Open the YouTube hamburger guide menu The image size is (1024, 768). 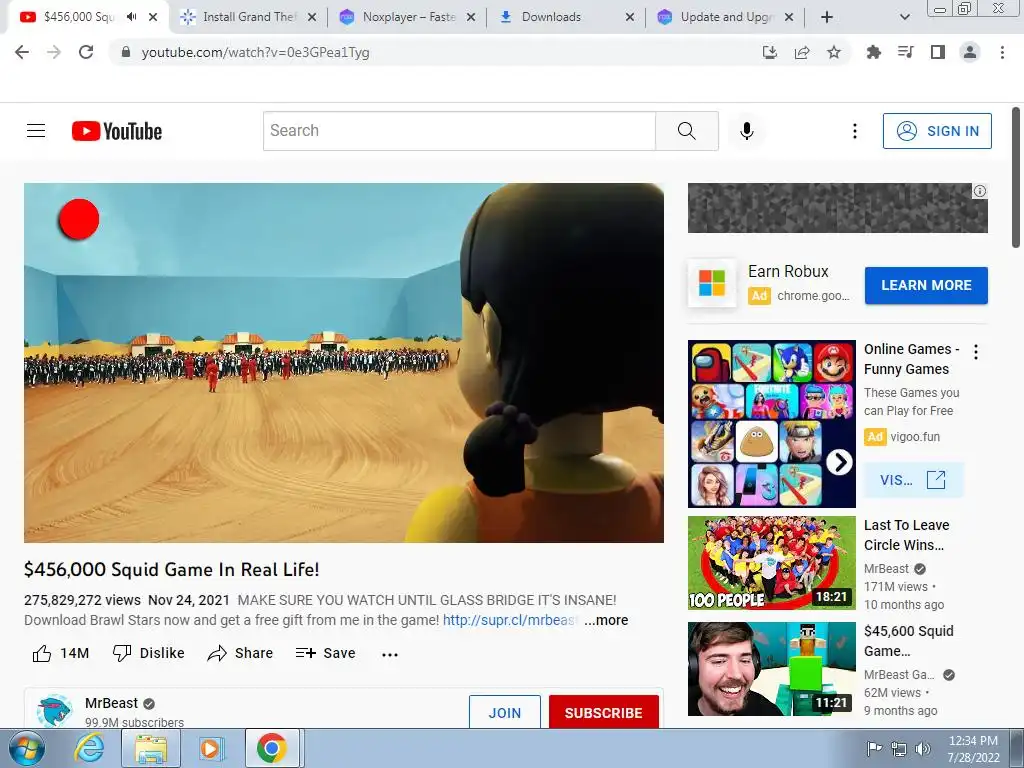pyautogui.click(x=36, y=131)
